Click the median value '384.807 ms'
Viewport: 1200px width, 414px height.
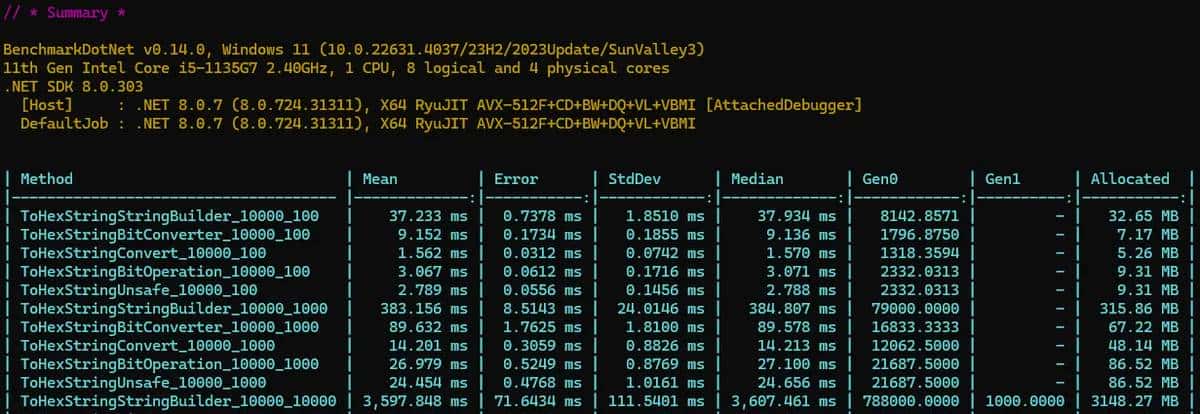click(792, 308)
